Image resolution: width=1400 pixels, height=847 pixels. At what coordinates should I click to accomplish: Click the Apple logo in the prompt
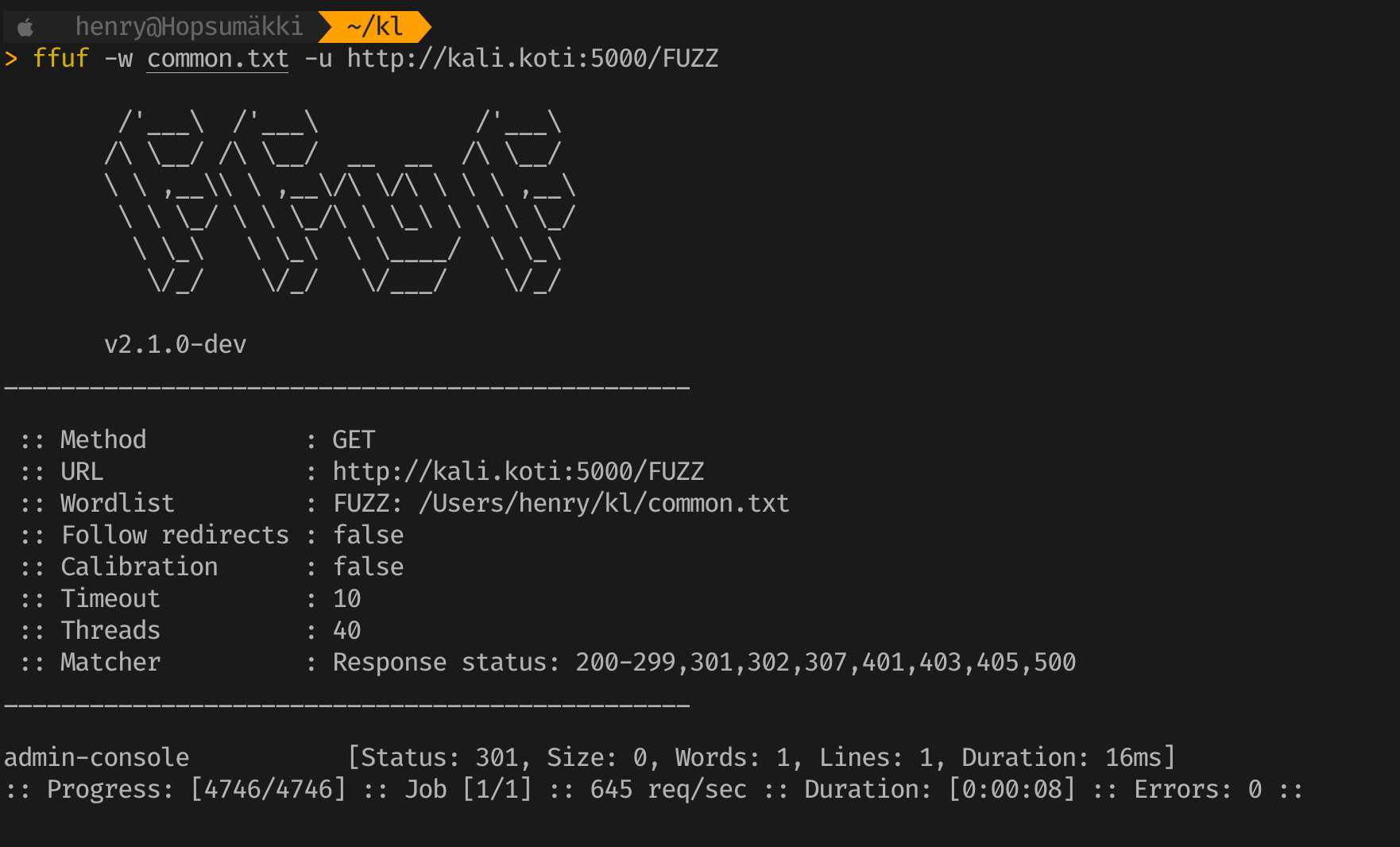pyautogui.click(x=25, y=27)
